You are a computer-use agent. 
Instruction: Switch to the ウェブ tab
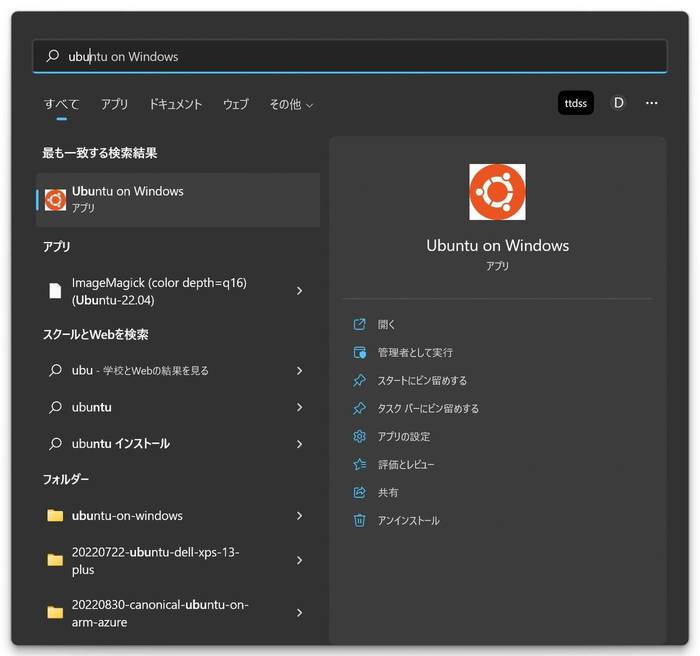click(236, 104)
